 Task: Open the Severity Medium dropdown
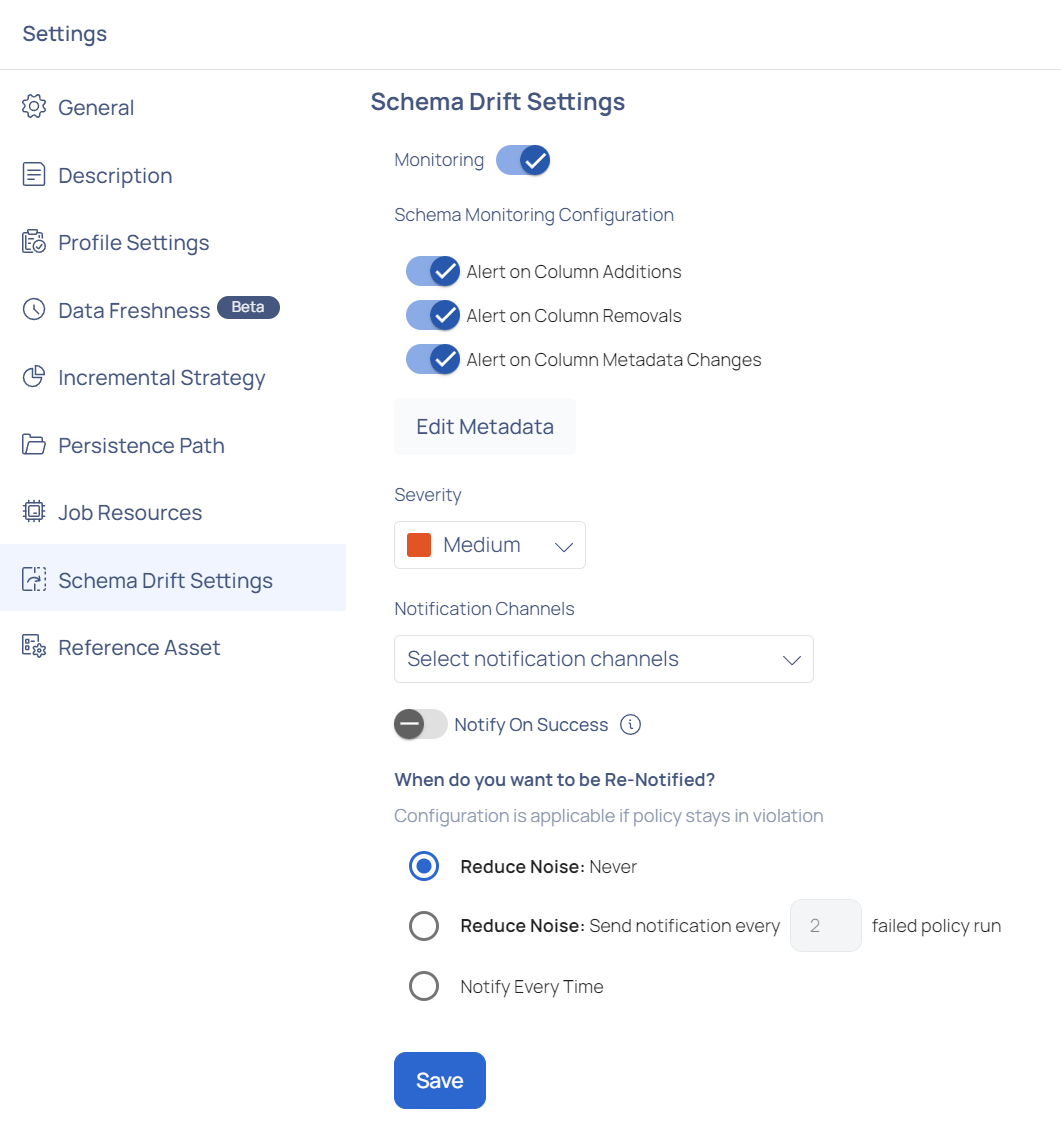pyautogui.click(x=490, y=545)
